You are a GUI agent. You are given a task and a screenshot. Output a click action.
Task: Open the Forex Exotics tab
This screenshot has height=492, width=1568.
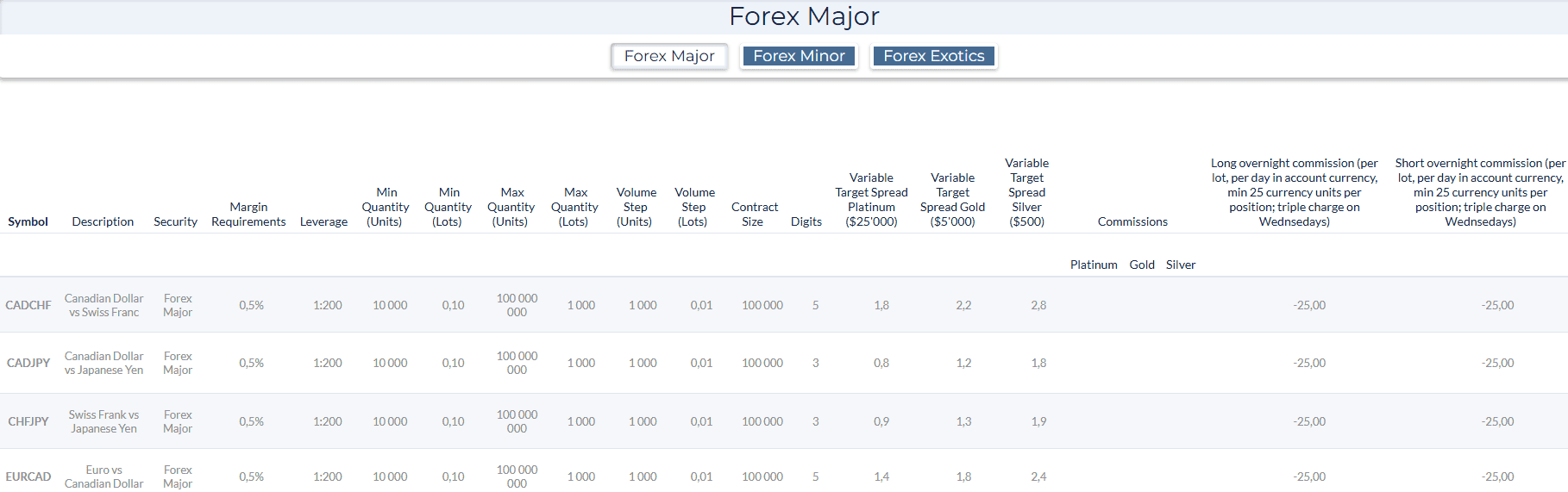pos(934,56)
